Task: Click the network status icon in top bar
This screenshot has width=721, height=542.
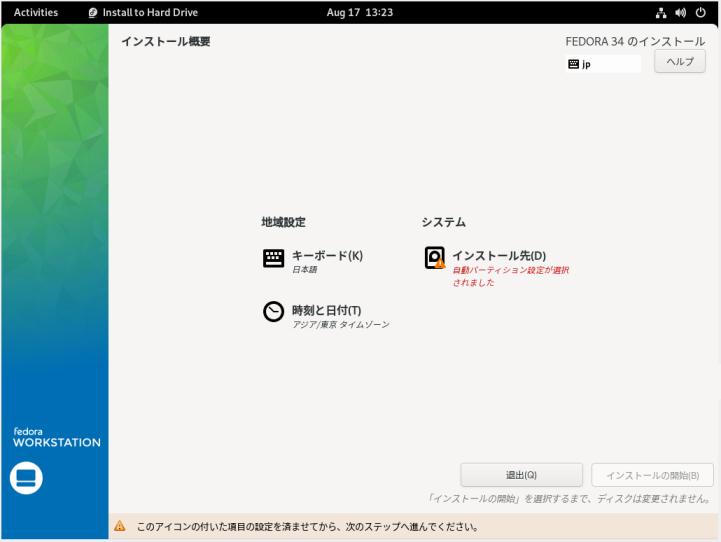Action: pos(661,12)
